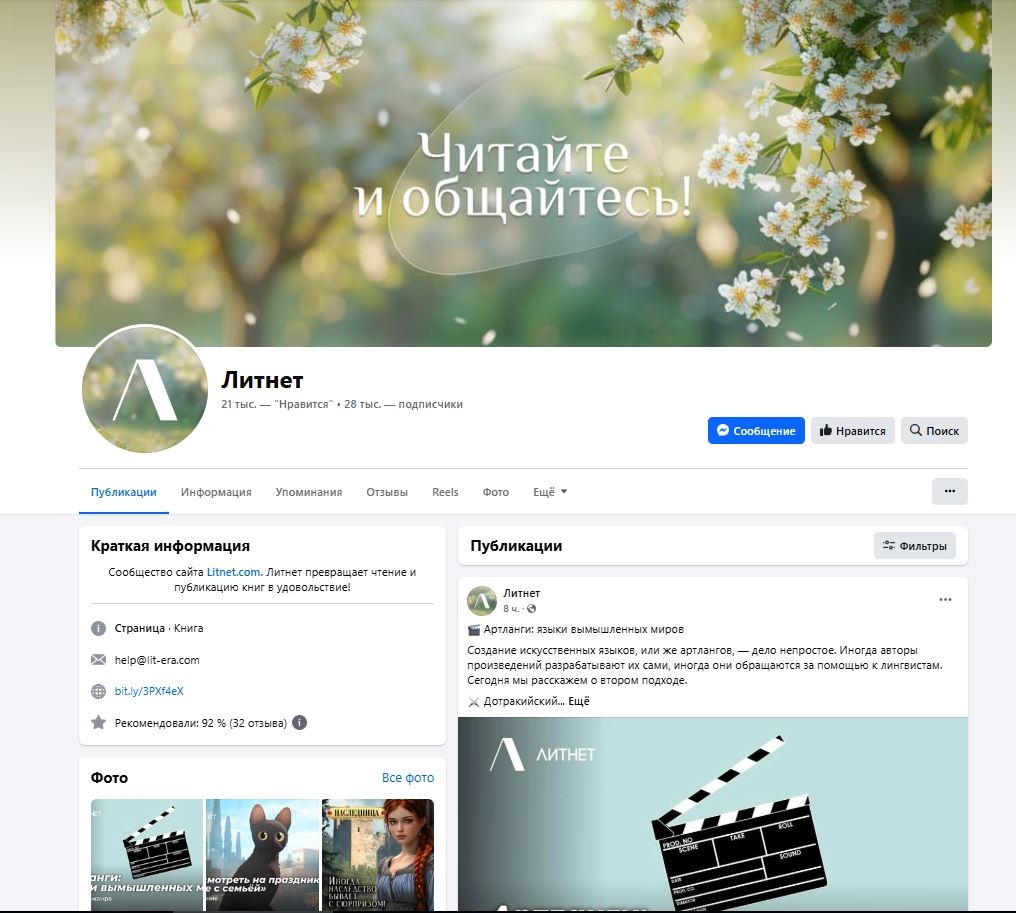Open the bit.ly/3PXf4eX link
1016x913 pixels.
tap(149, 691)
